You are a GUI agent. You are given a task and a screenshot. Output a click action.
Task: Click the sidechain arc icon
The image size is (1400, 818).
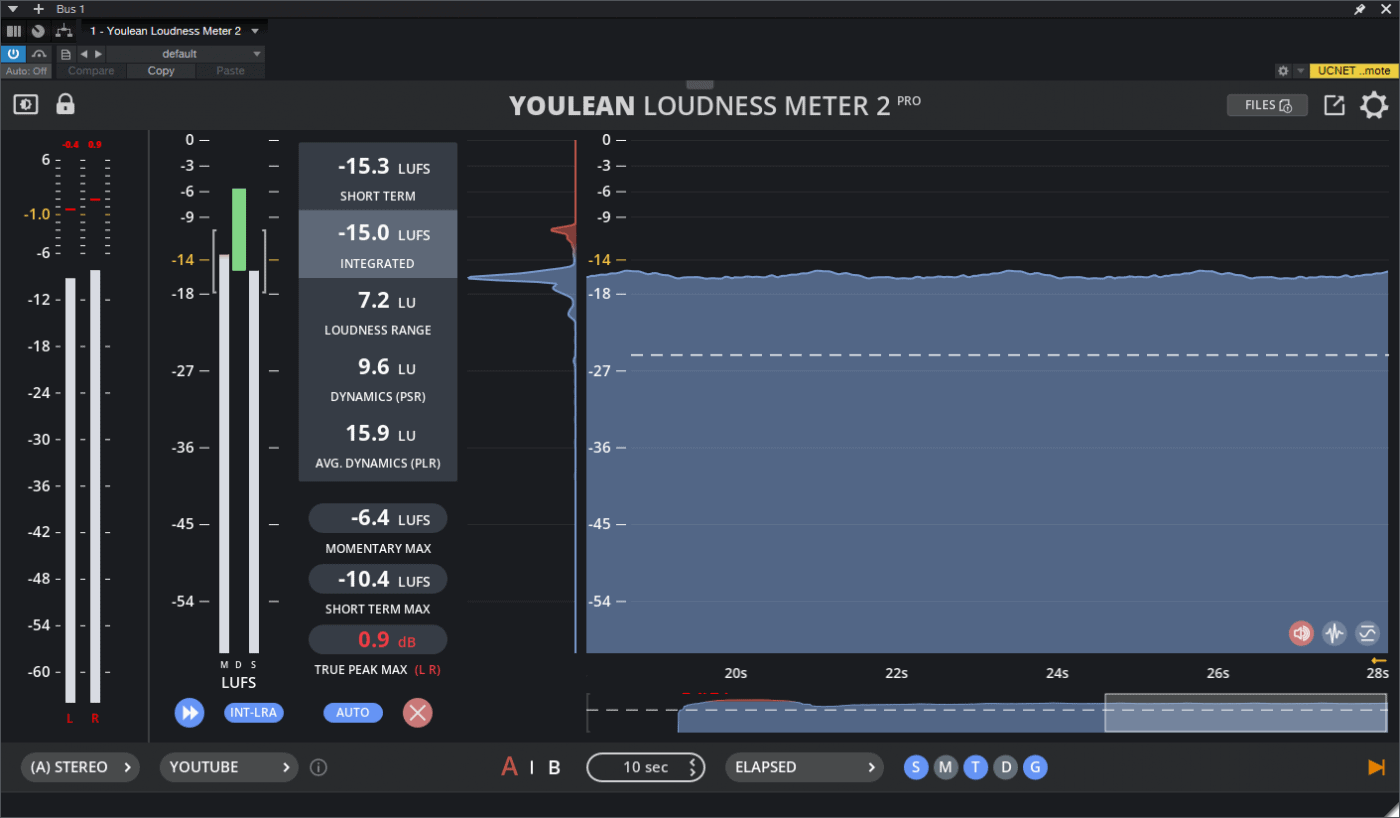tap(40, 54)
